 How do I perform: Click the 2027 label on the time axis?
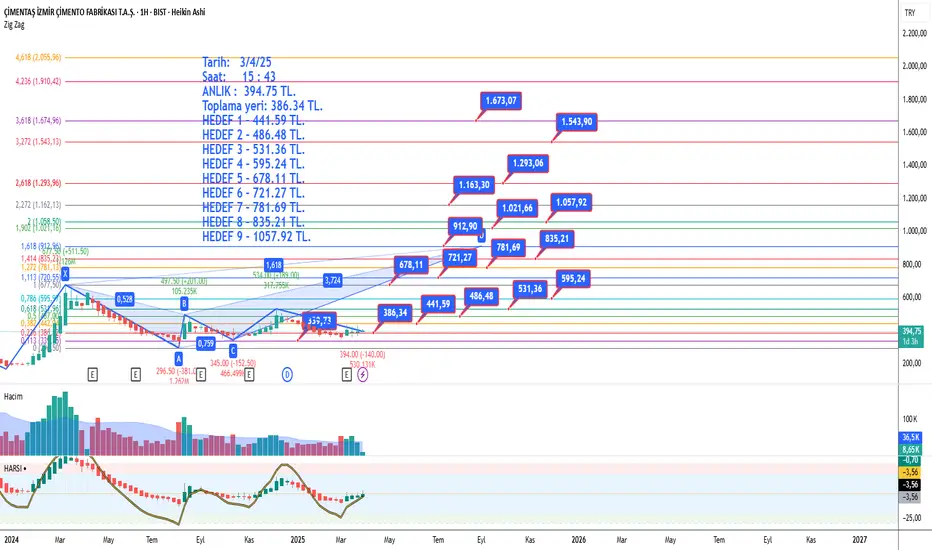tap(859, 540)
